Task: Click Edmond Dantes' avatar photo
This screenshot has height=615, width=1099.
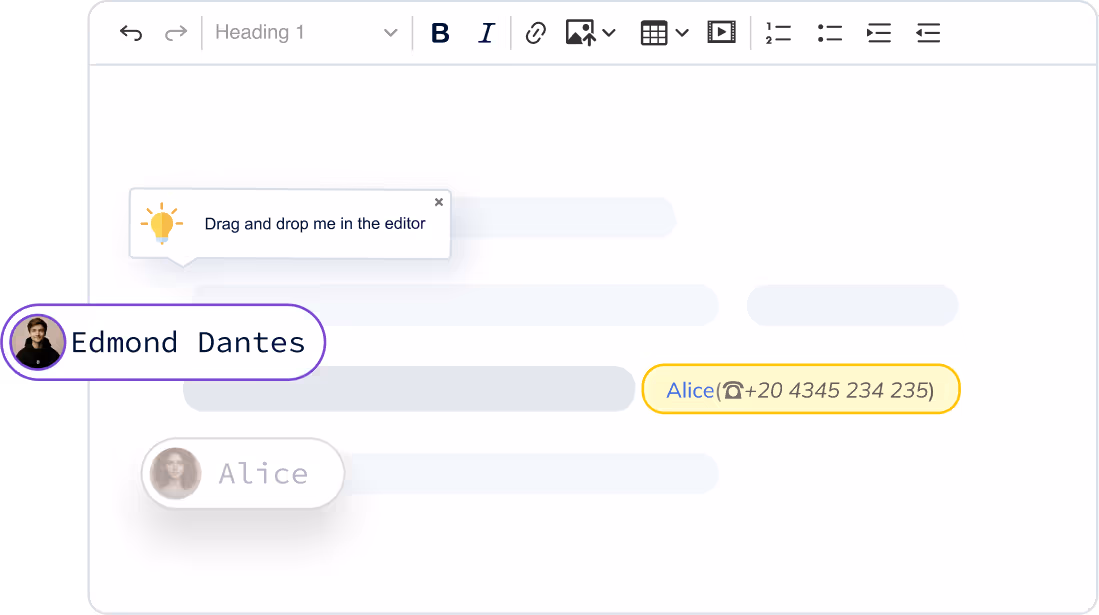Action: tap(38, 342)
